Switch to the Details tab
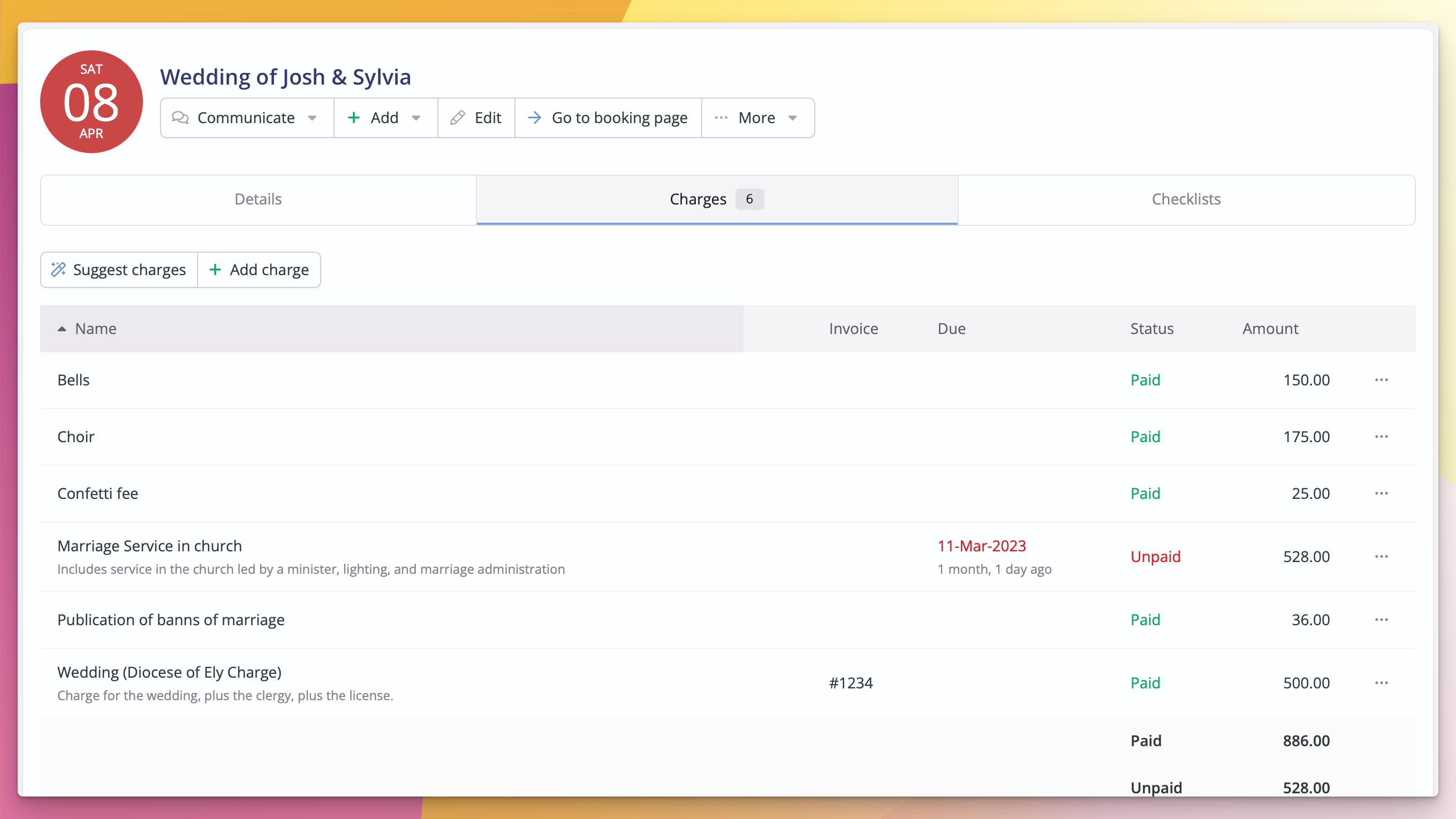Image resolution: width=1456 pixels, height=819 pixels. (259, 200)
